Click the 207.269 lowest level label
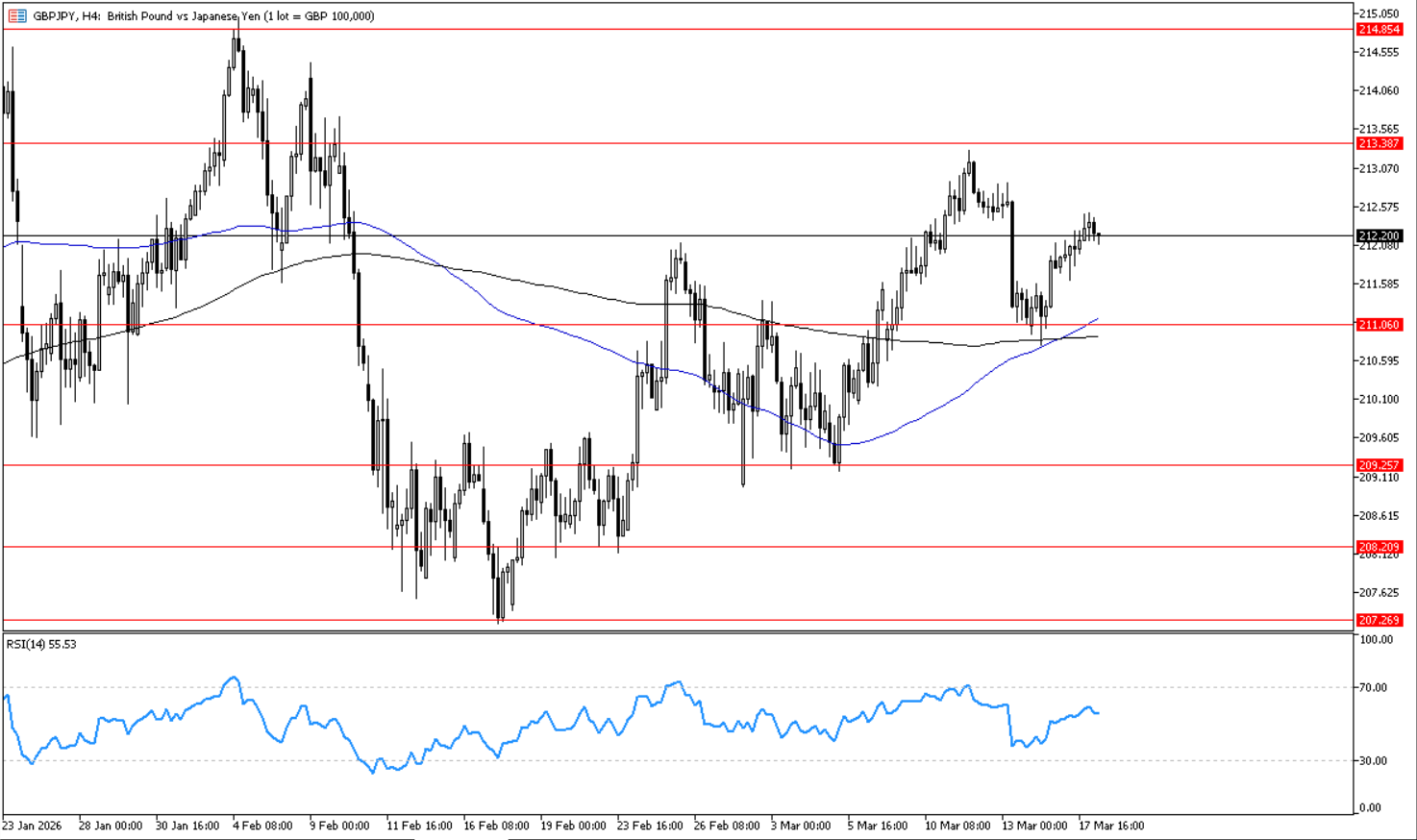The width and height of the screenshot is (1417, 840). pyautogui.click(x=1379, y=620)
